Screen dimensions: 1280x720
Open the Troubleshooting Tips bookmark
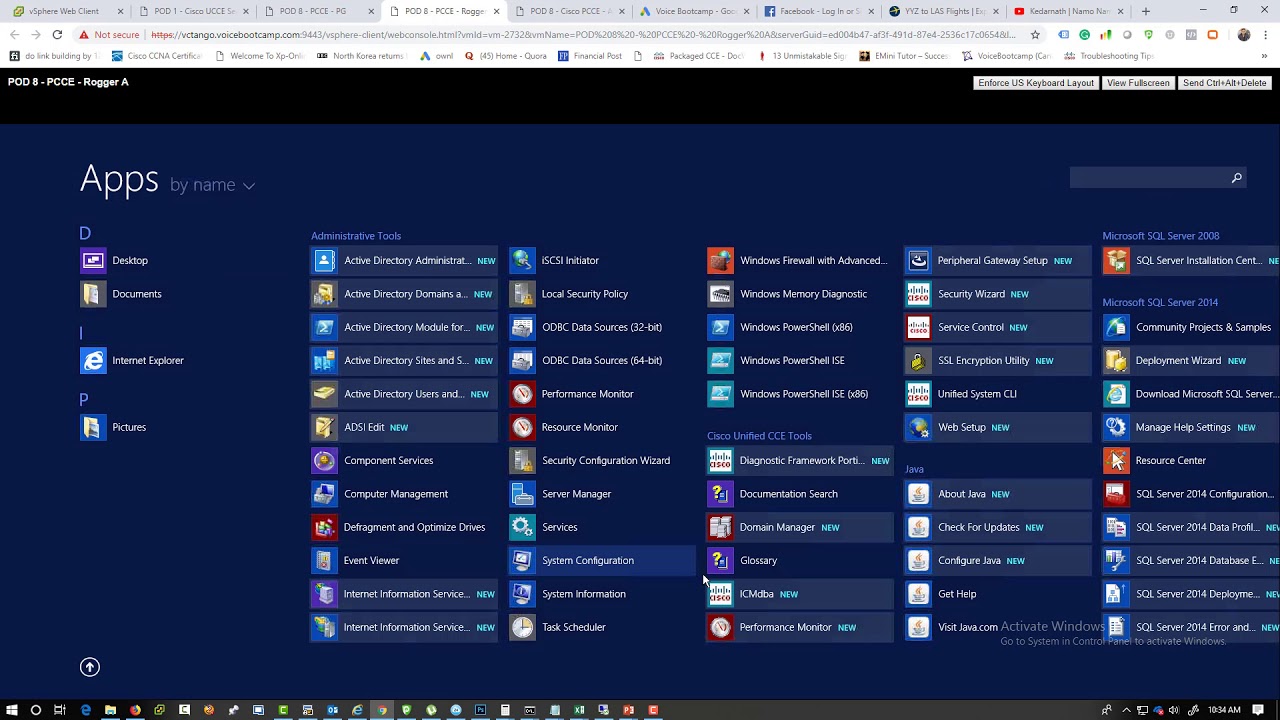coord(1109,56)
